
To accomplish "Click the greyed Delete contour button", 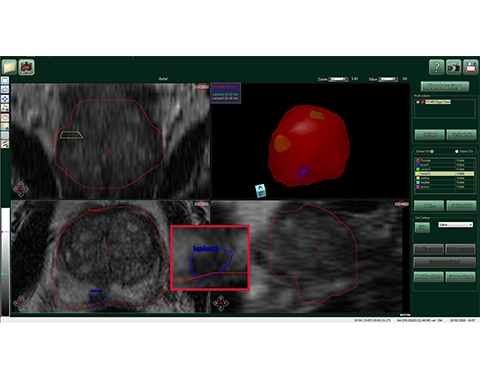I will [x=461, y=249].
